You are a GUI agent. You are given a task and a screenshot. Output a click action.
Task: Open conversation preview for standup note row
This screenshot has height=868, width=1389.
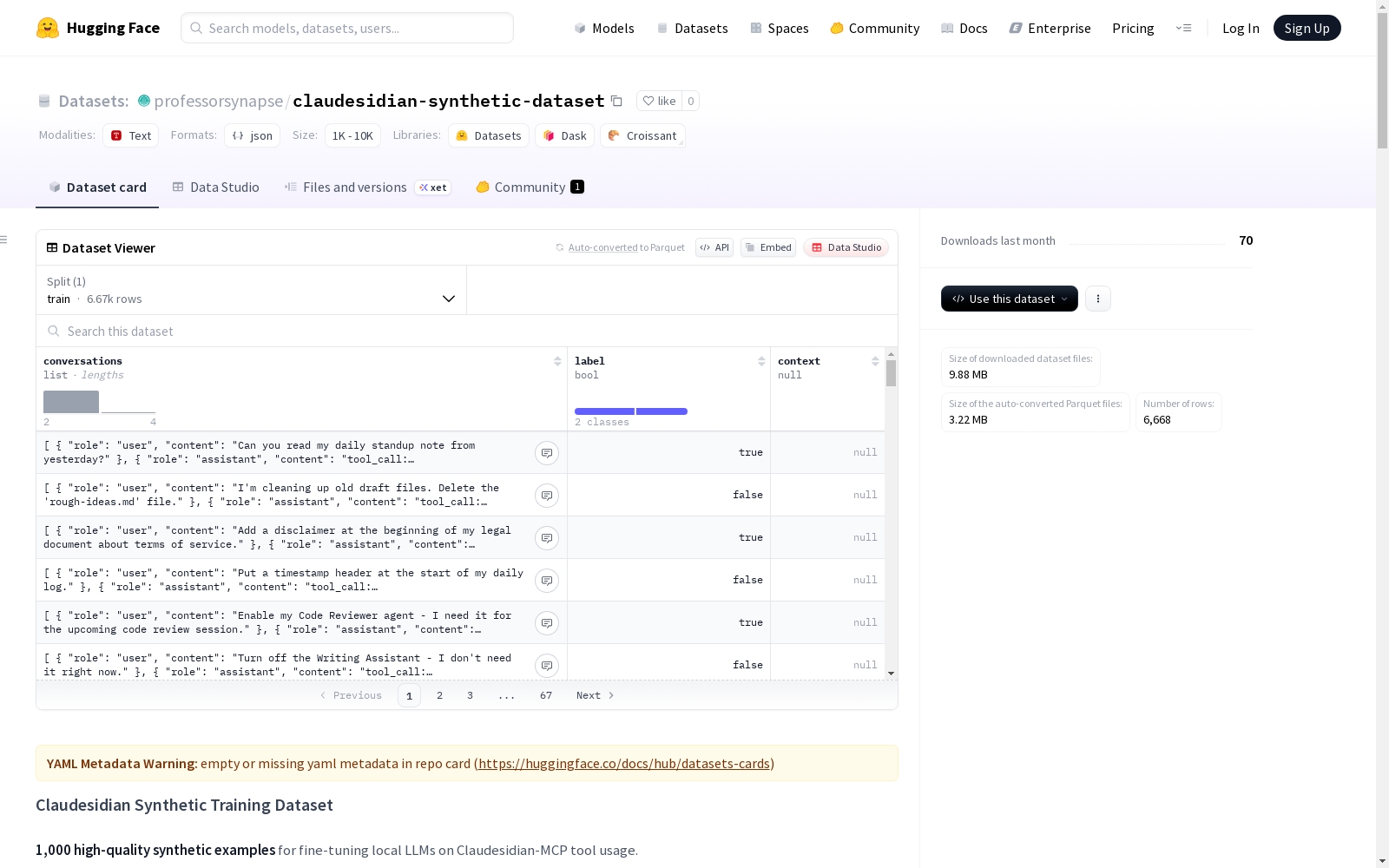547,453
